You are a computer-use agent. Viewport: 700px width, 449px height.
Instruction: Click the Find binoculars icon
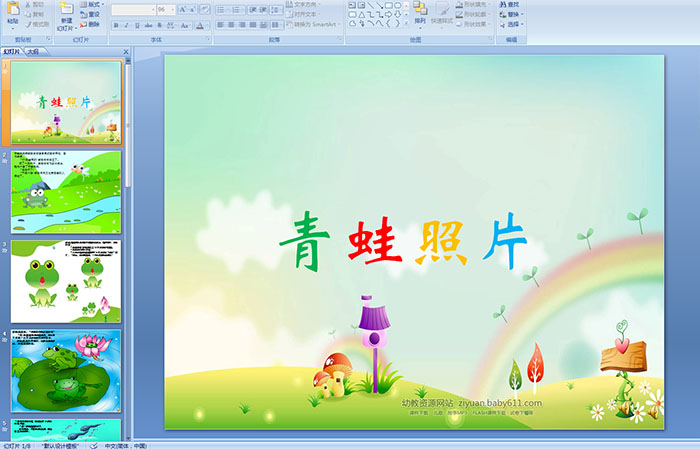pos(501,4)
